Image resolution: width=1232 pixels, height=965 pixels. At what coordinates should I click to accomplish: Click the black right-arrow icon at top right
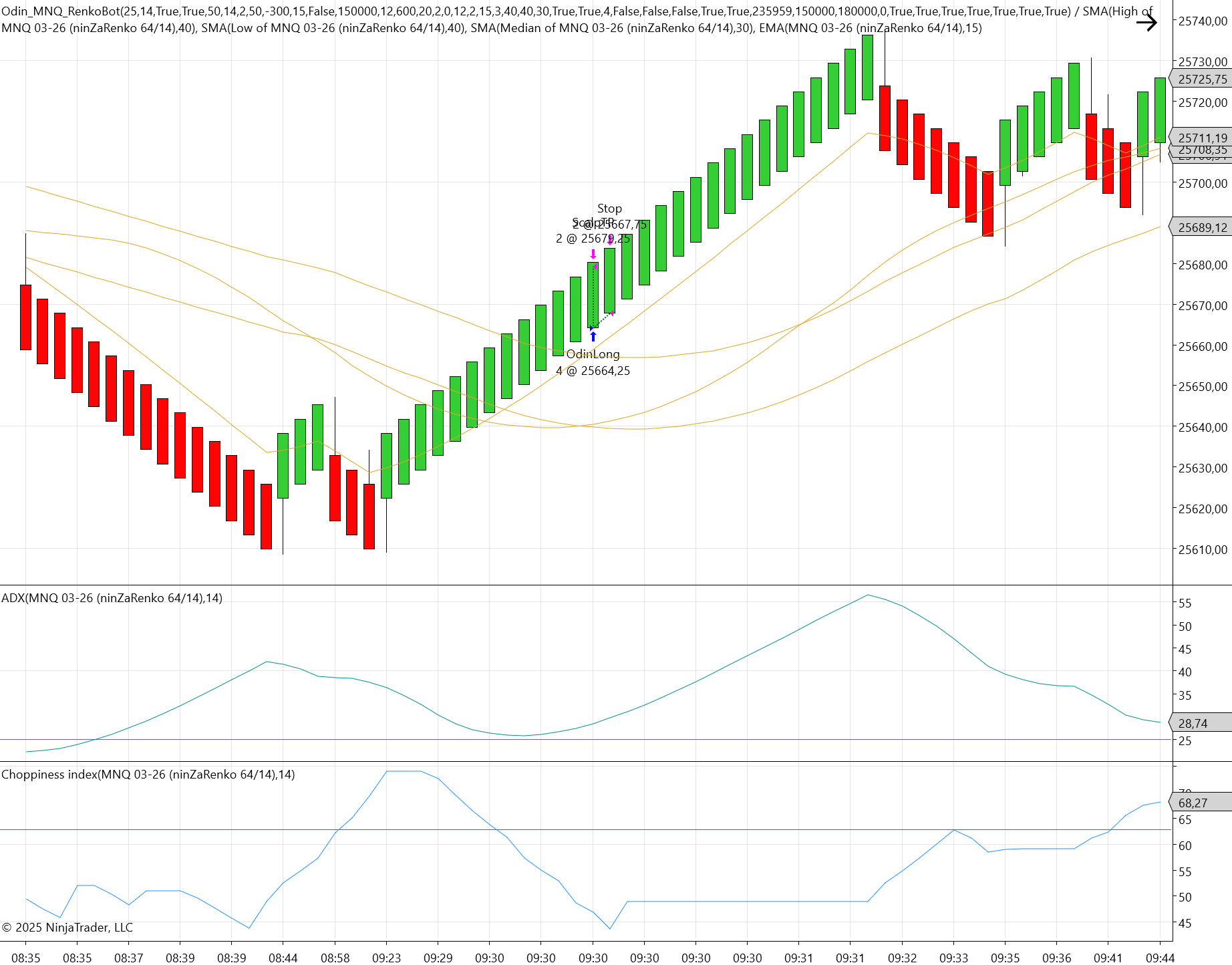pyautogui.click(x=1146, y=23)
